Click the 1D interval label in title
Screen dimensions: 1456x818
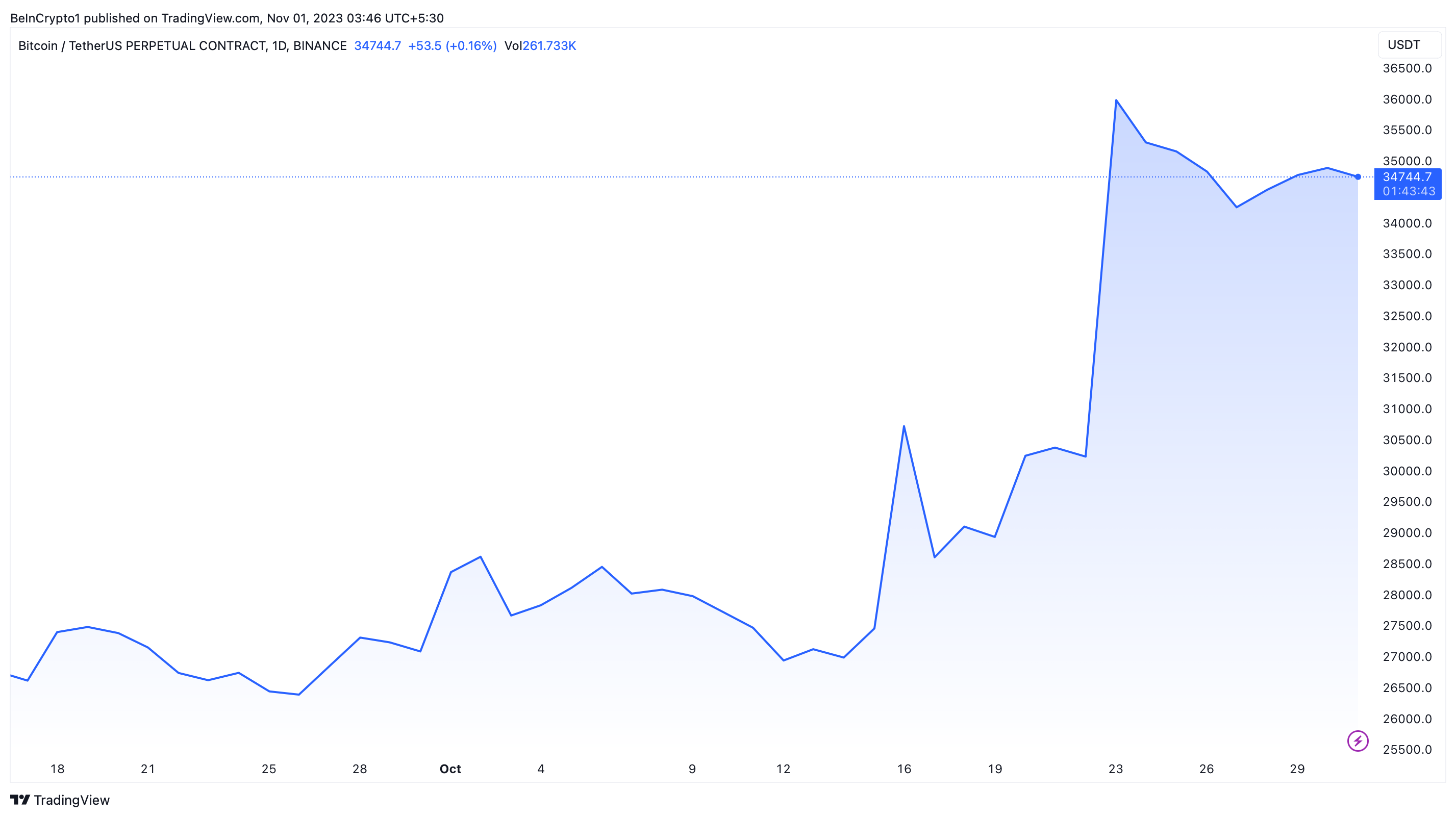tap(279, 46)
